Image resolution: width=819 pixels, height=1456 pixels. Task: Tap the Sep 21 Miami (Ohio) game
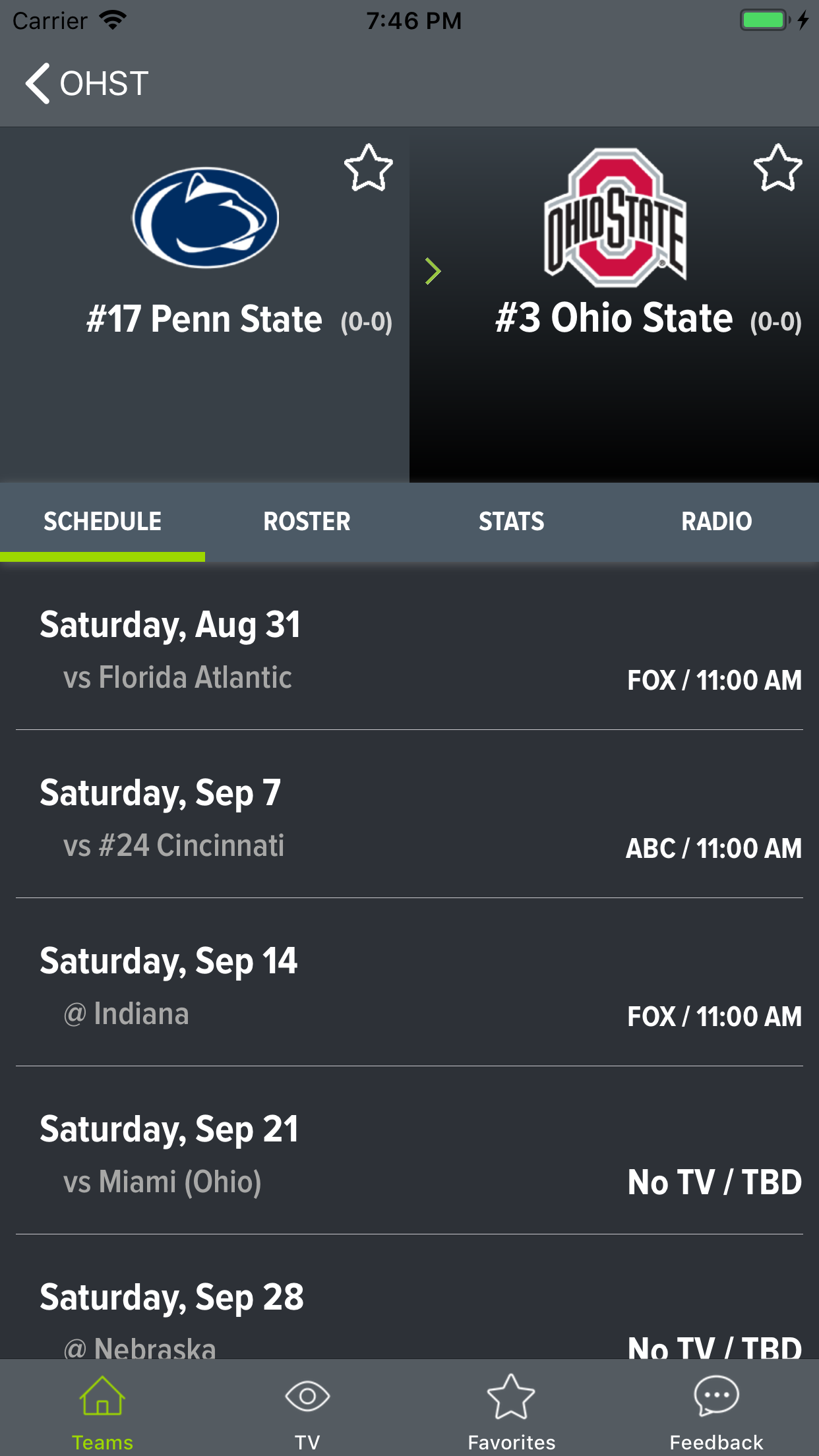[409, 1155]
